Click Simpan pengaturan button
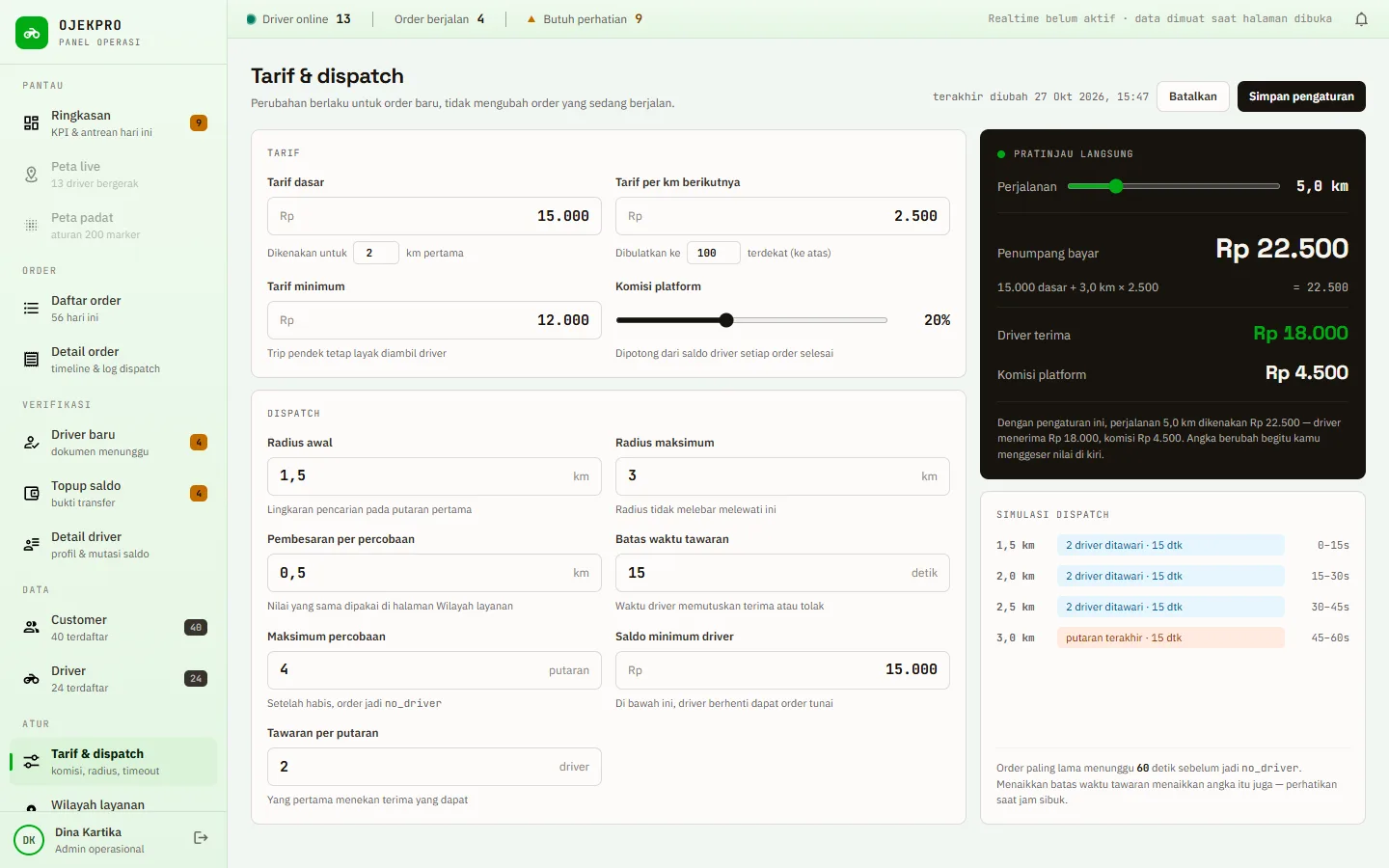 (x=1301, y=96)
